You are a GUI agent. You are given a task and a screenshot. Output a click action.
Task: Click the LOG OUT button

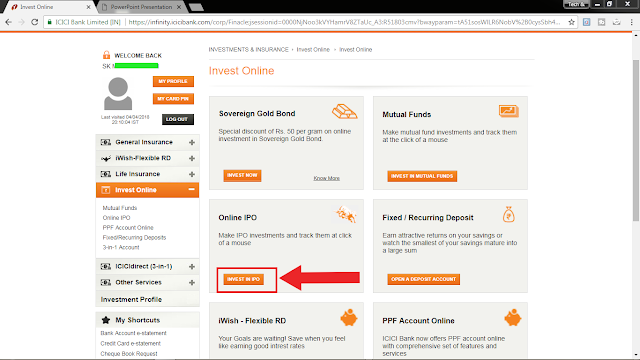coord(178,119)
